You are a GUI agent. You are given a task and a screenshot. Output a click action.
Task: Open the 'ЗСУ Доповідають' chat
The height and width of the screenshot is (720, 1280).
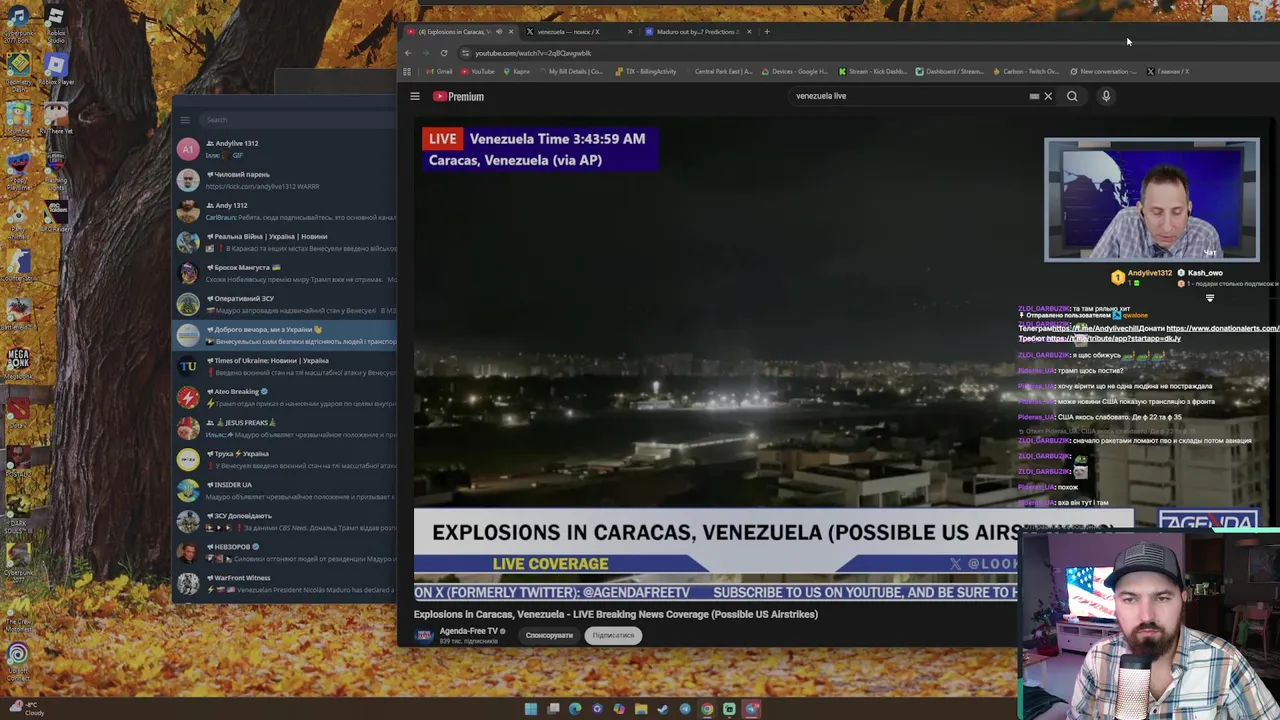(x=286, y=521)
